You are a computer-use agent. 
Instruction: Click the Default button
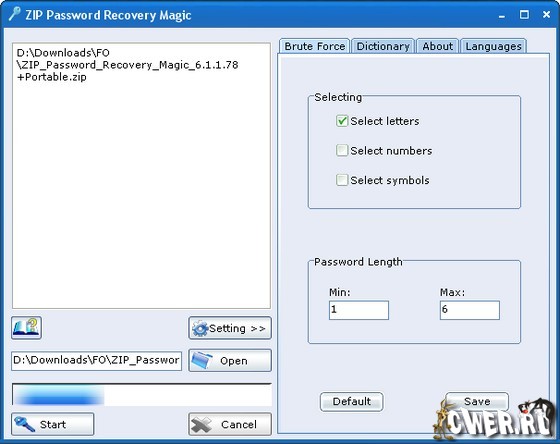(352, 401)
